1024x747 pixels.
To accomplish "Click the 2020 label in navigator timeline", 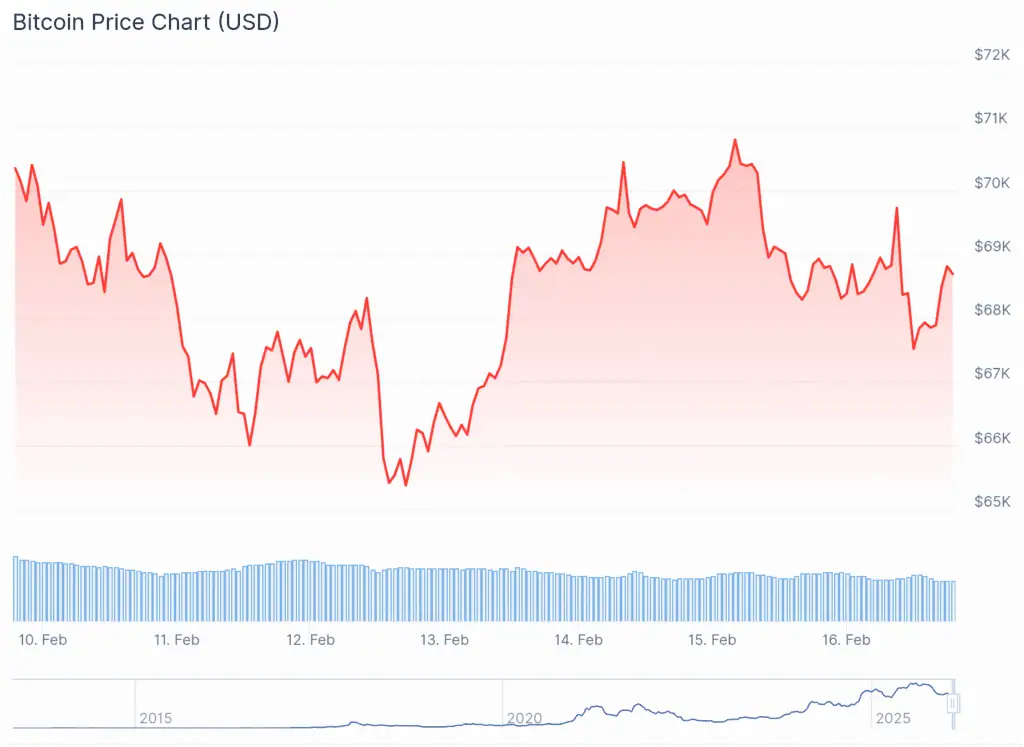I will (524, 718).
